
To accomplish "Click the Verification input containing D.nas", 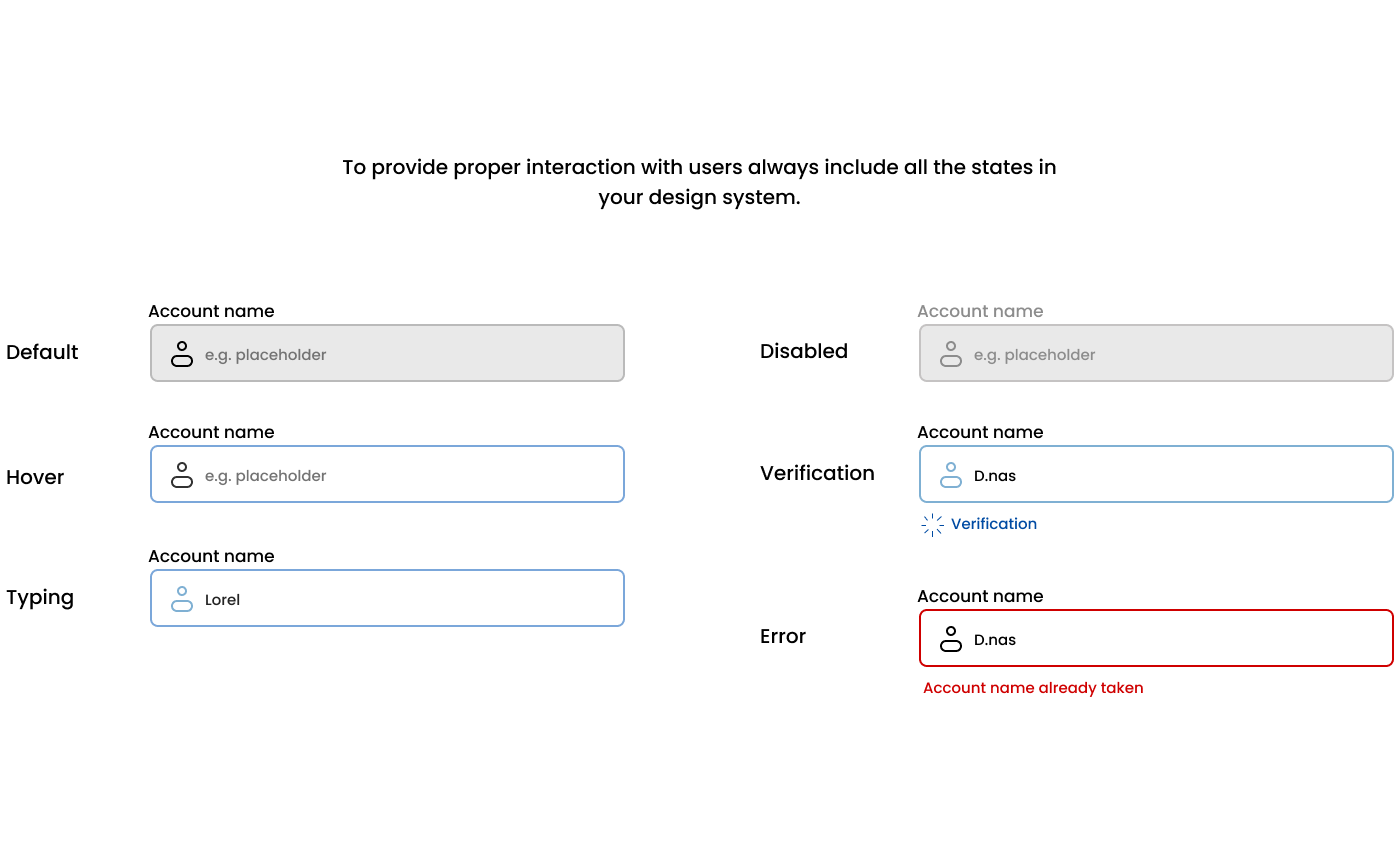I will [x=1156, y=474].
